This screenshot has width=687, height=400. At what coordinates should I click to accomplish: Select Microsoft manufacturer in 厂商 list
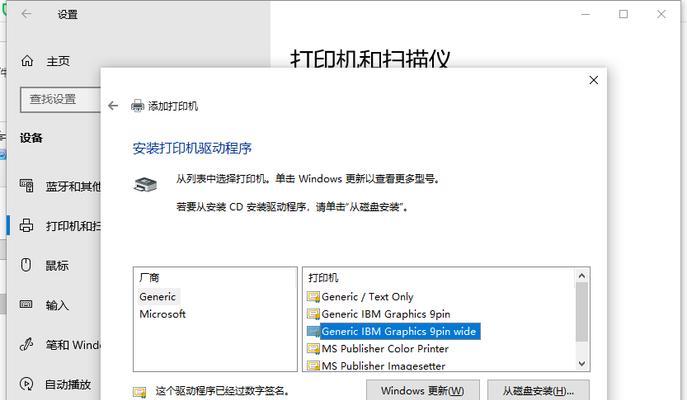162,314
